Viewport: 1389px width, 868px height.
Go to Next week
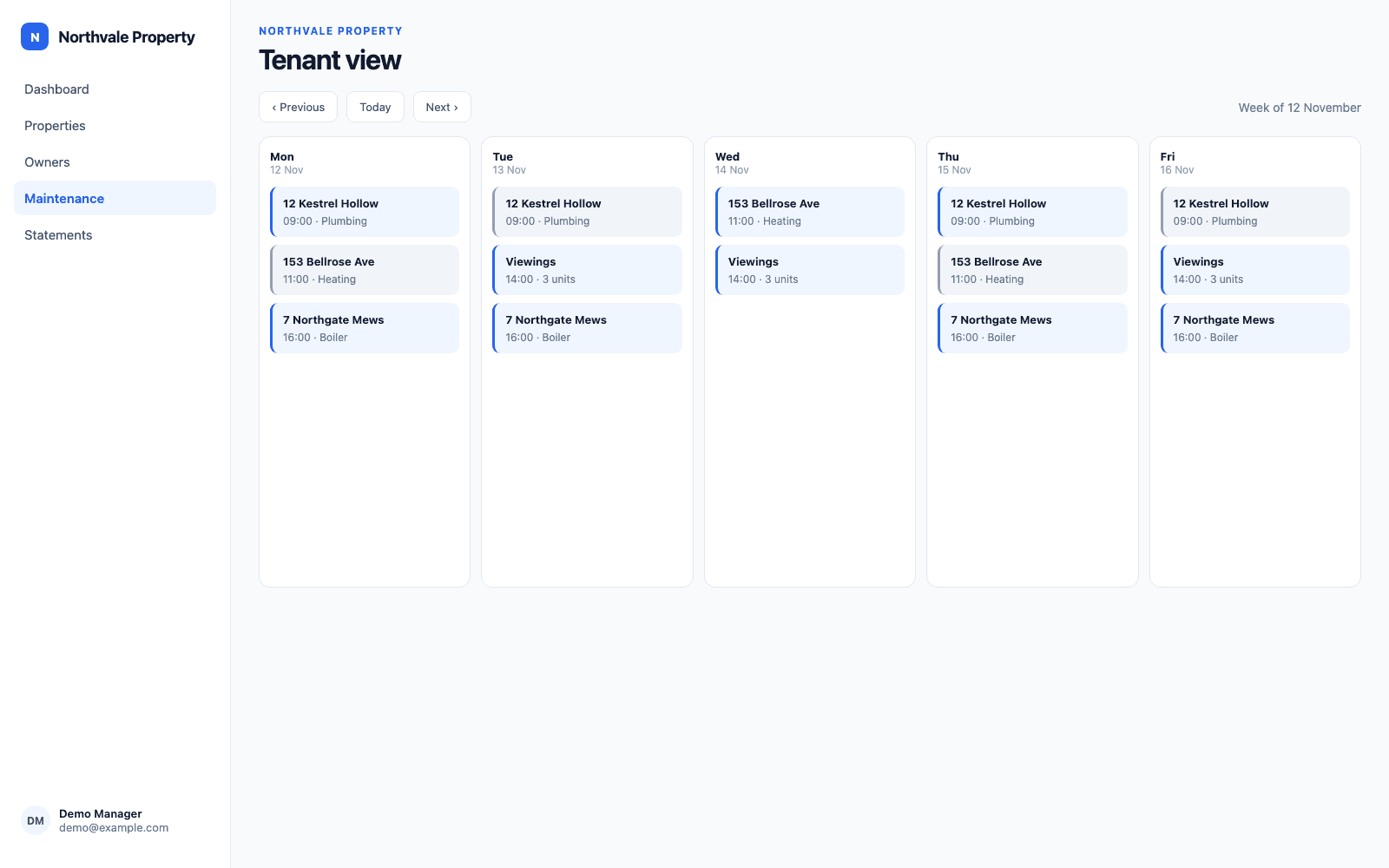(x=442, y=107)
